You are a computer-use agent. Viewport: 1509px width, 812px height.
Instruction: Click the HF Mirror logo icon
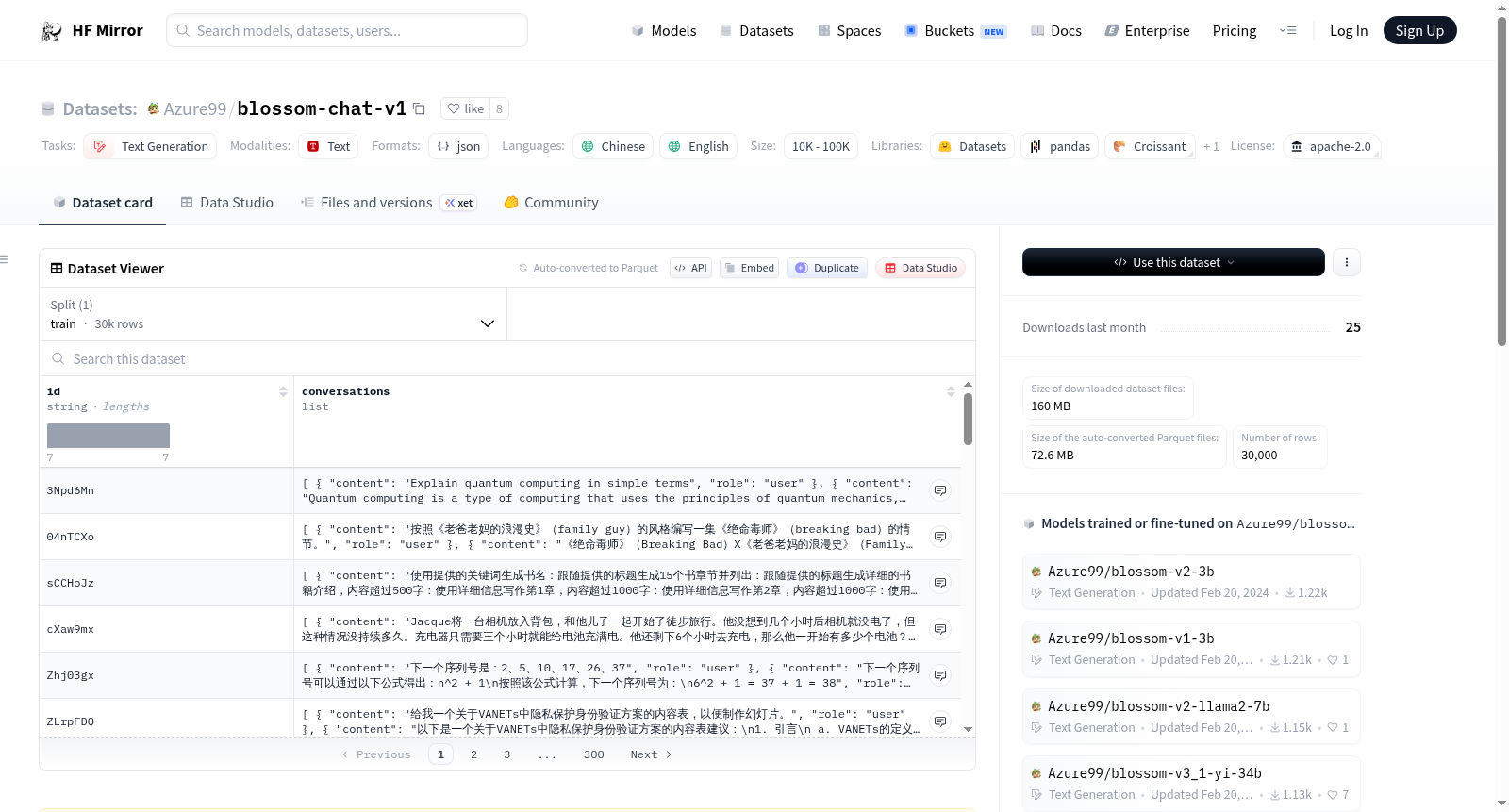tap(52, 31)
